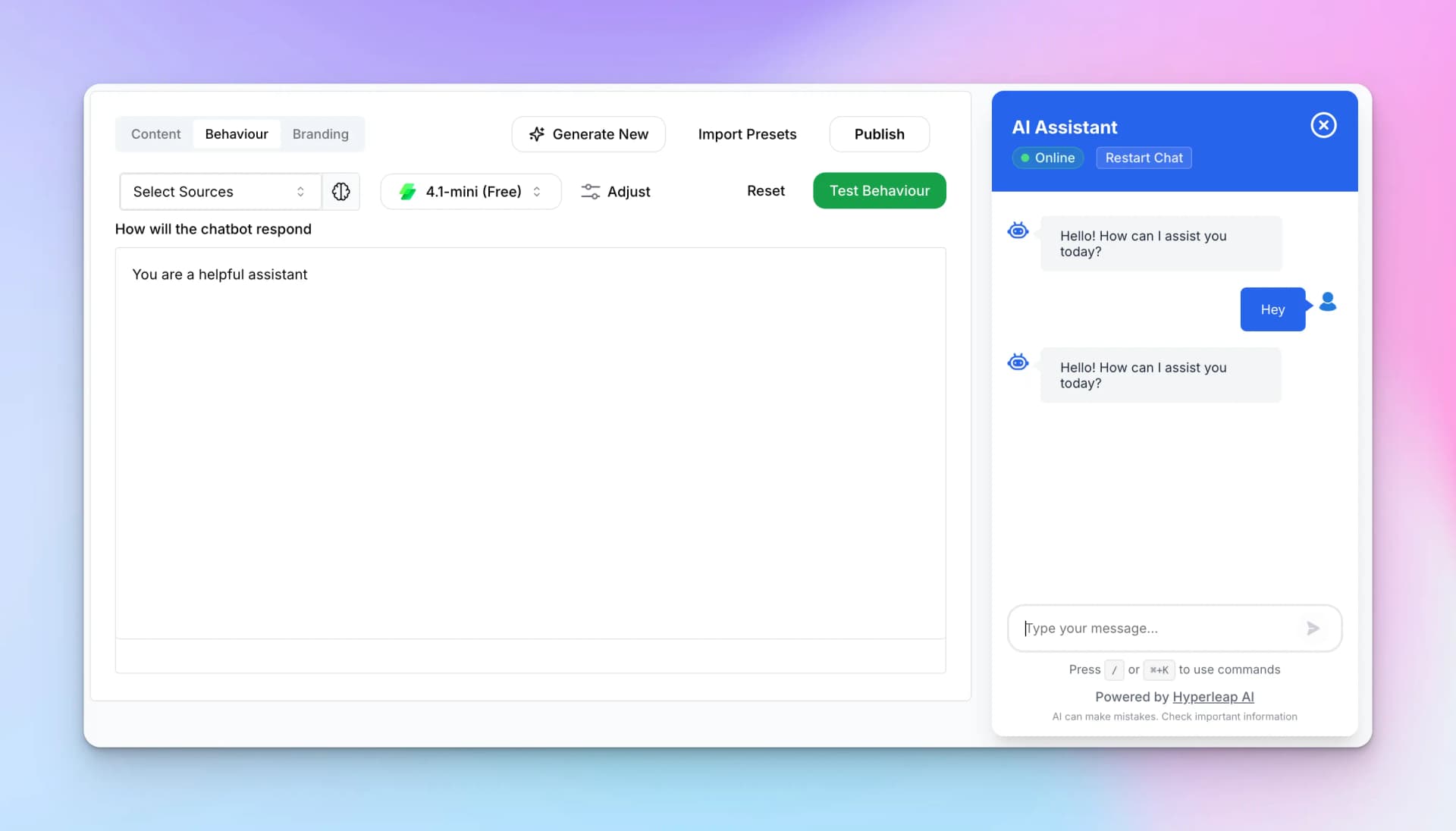The width and height of the screenshot is (1456, 831).
Task: Open the Select Sources dropdown
Action: coord(220,192)
